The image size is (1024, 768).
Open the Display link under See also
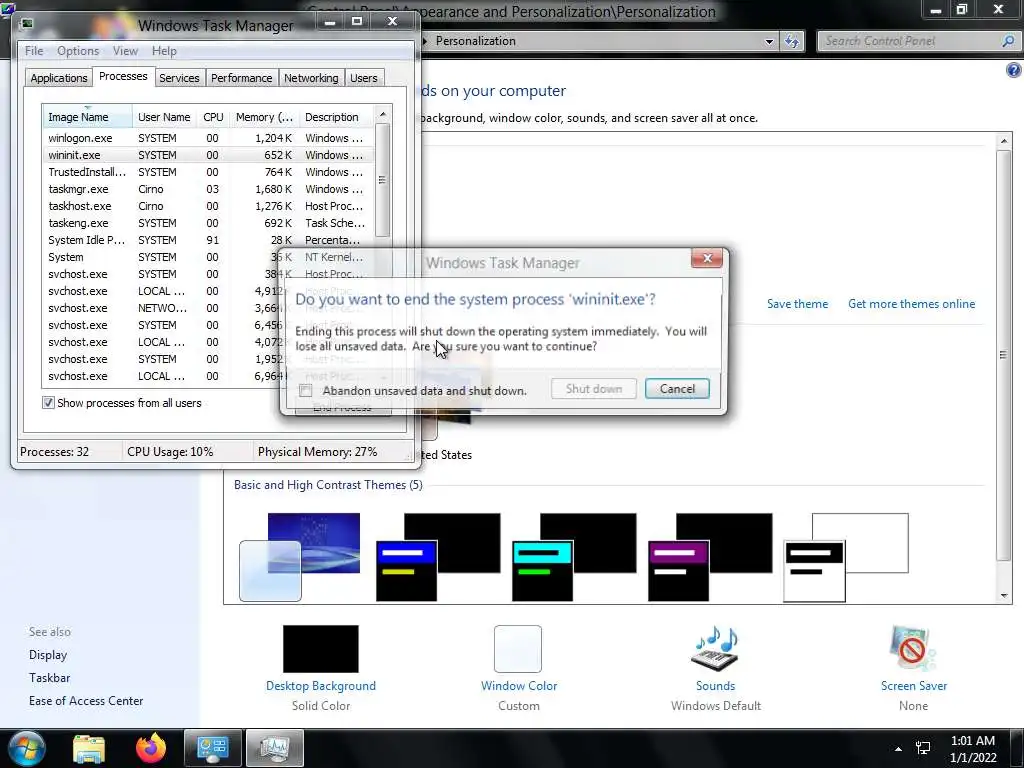click(x=48, y=654)
